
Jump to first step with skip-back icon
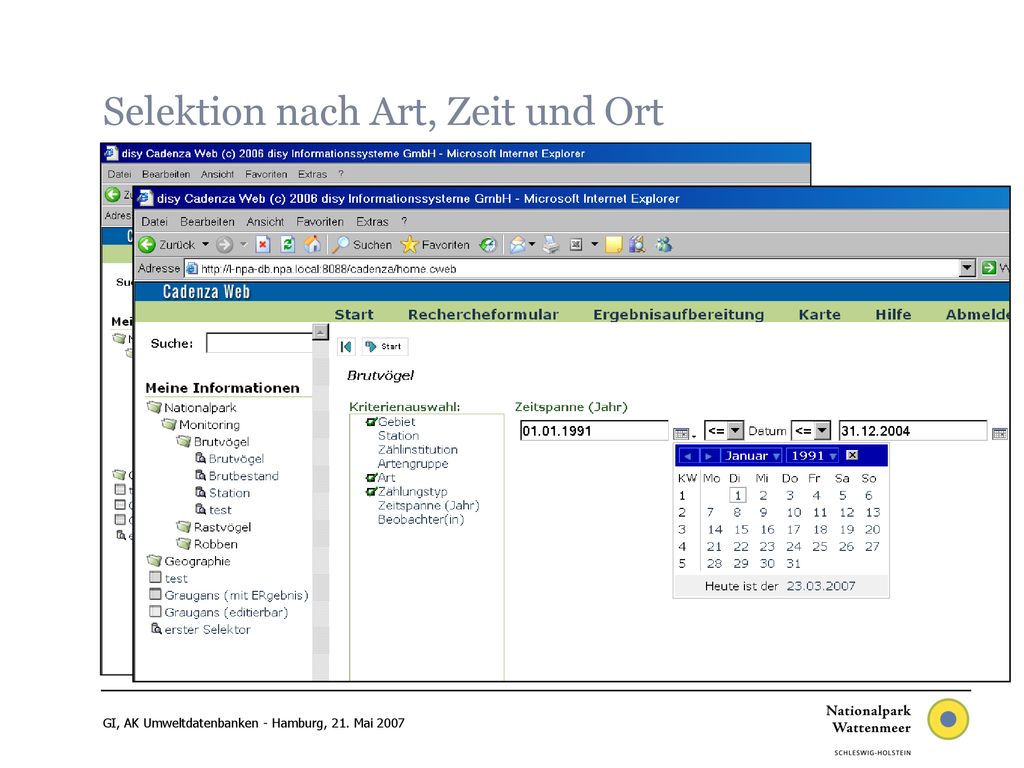(346, 347)
